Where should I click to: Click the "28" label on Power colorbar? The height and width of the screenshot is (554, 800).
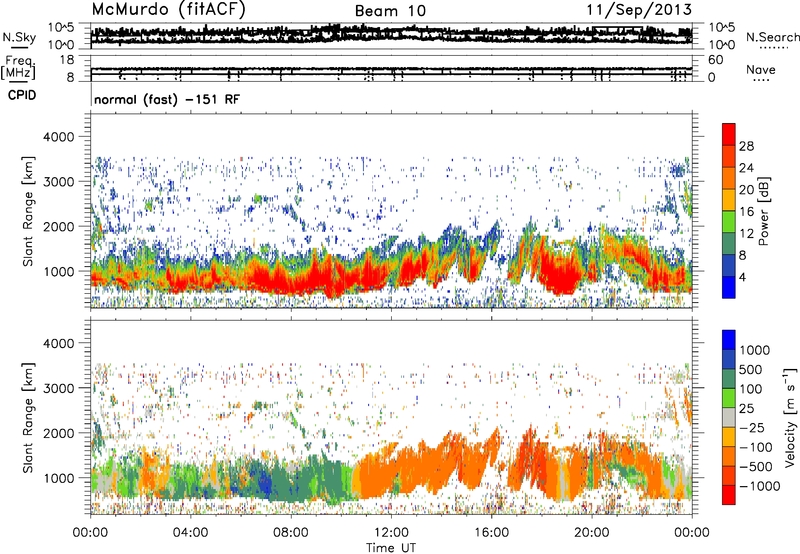746,146
